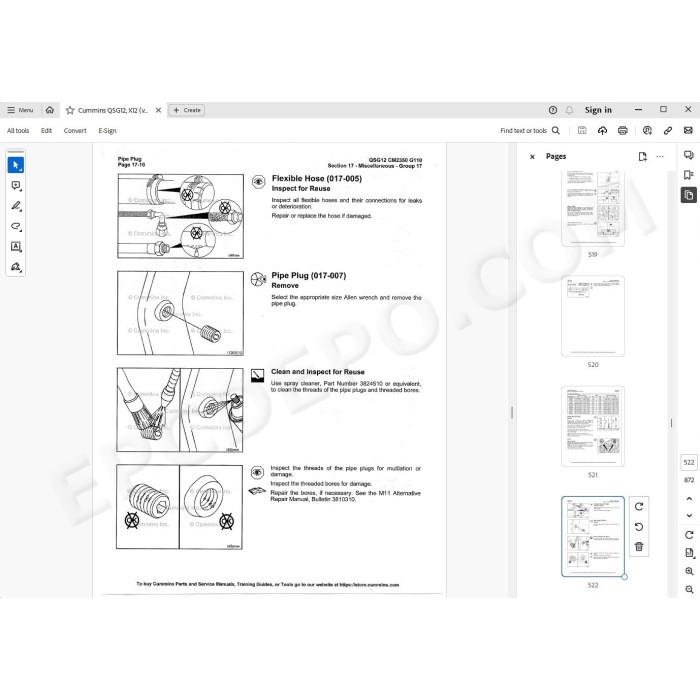Open page display options icon
Viewport: 700px width, 700px height.
click(x=689, y=553)
